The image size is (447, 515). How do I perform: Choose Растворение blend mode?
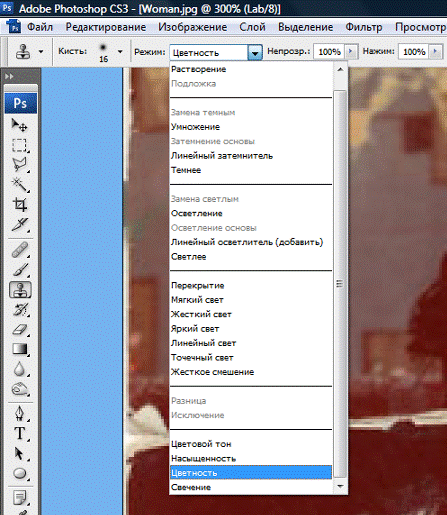(251, 69)
